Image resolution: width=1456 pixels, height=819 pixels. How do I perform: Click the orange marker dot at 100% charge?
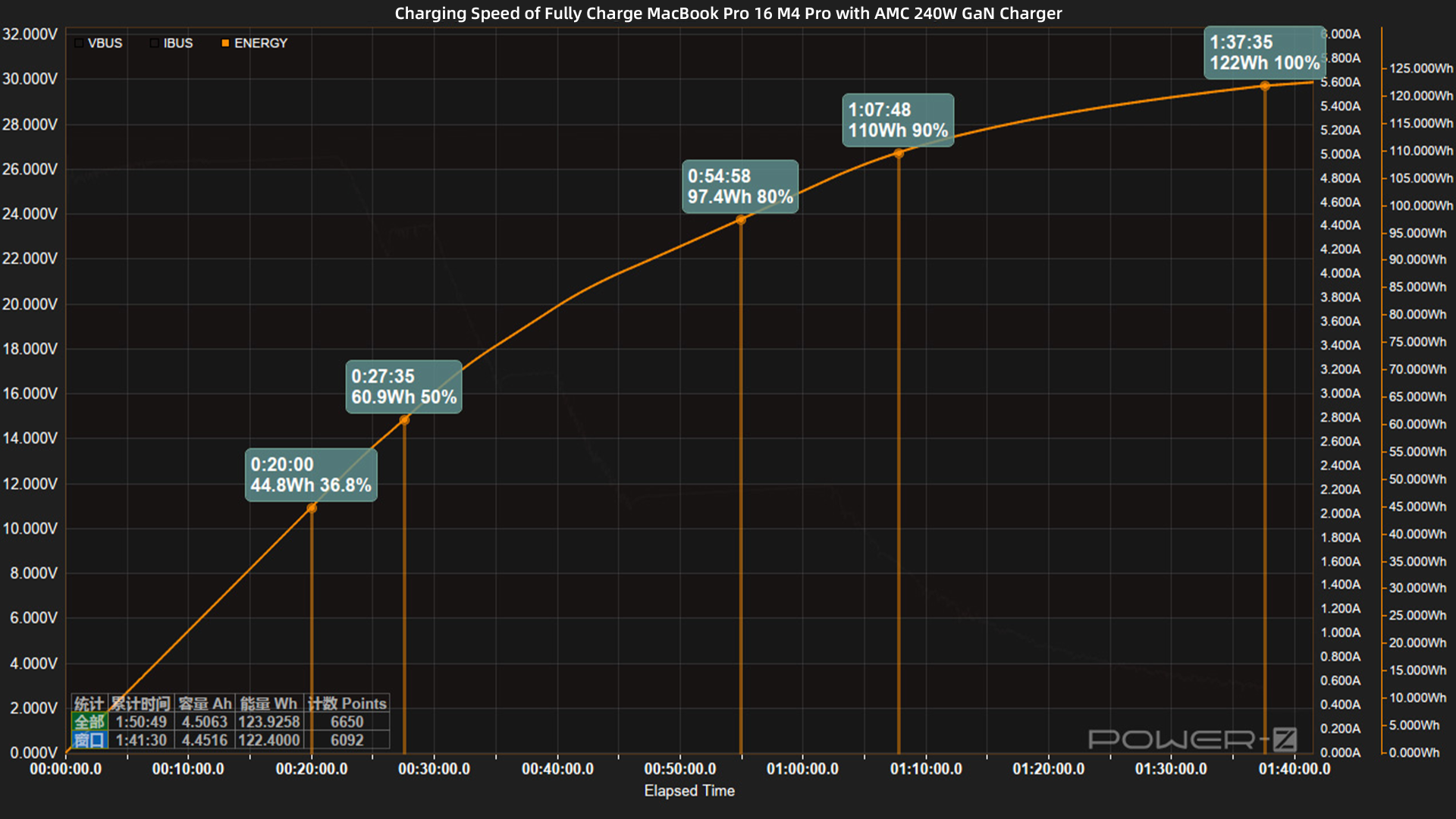pos(1263,86)
